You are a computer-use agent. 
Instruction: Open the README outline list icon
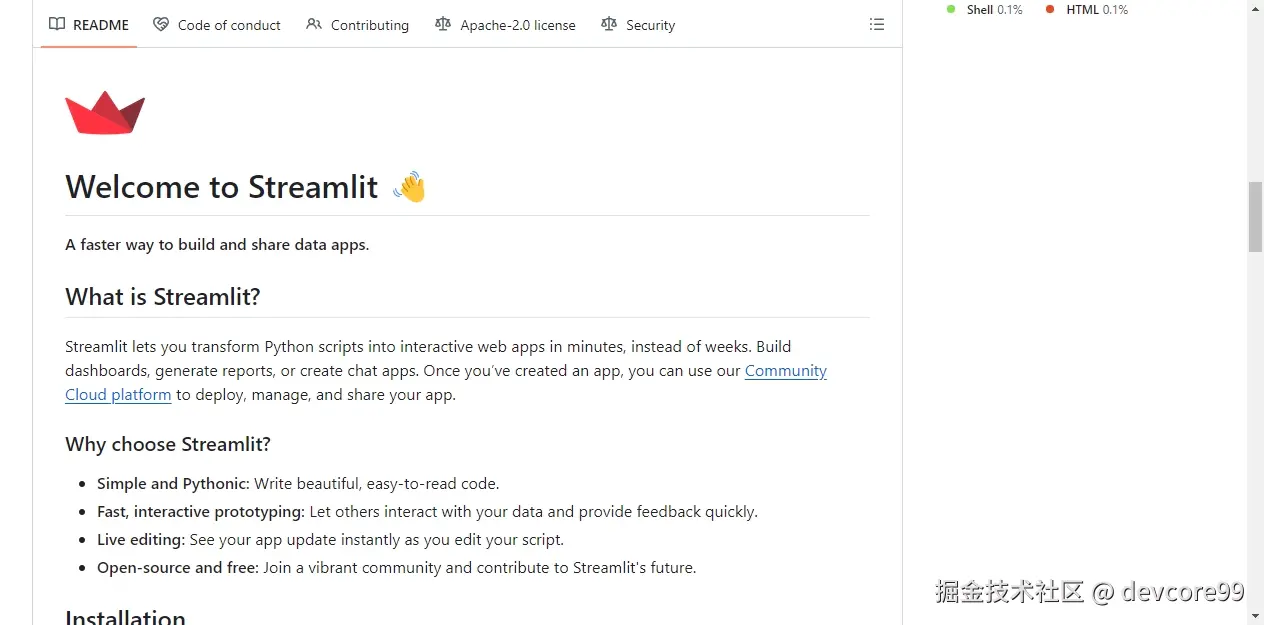point(877,24)
